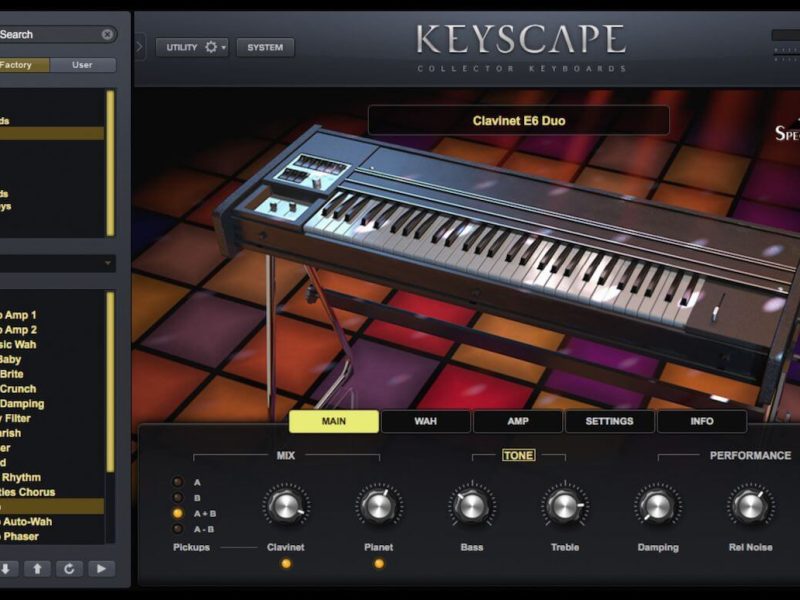The width and height of the screenshot is (800, 600).
Task: Click the Treble tone knob
Action: point(565,506)
